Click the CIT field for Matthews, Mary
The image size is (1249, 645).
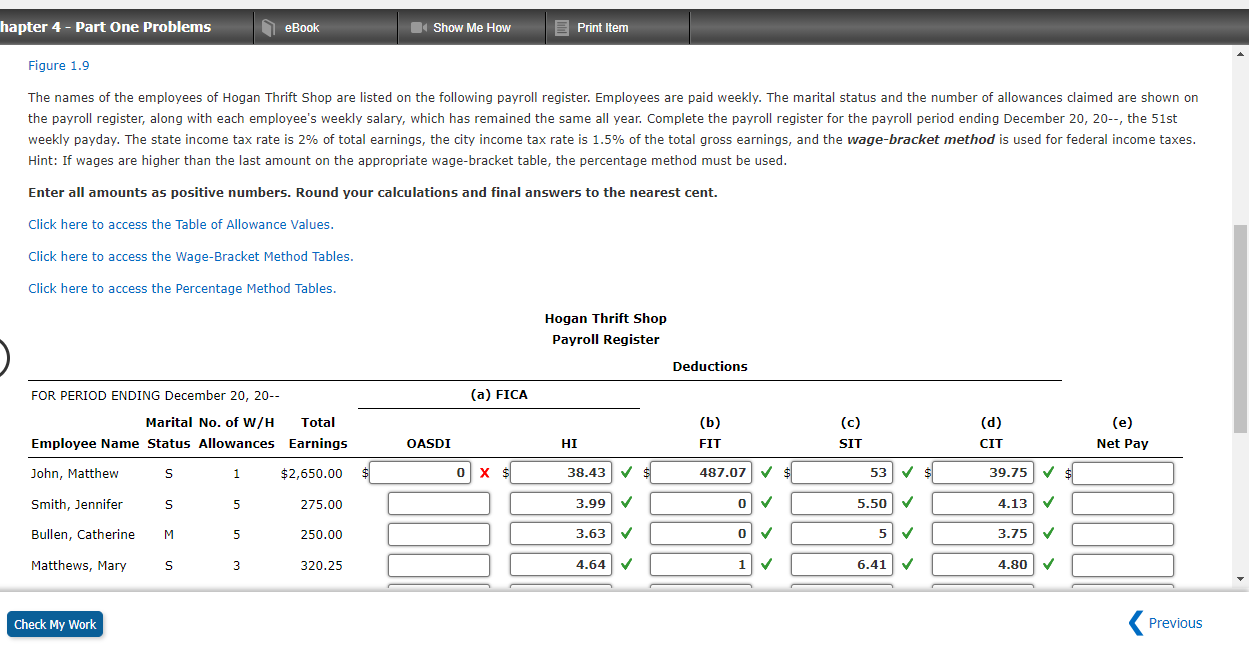(983, 565)
